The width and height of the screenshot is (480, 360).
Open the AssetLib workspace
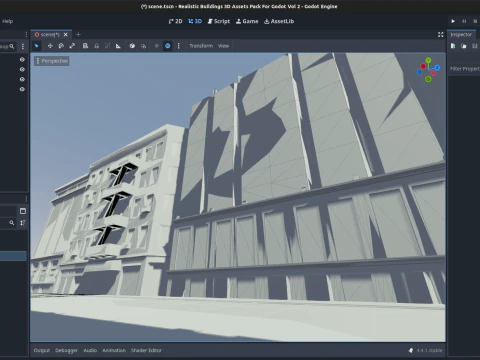tap(279, 21)
